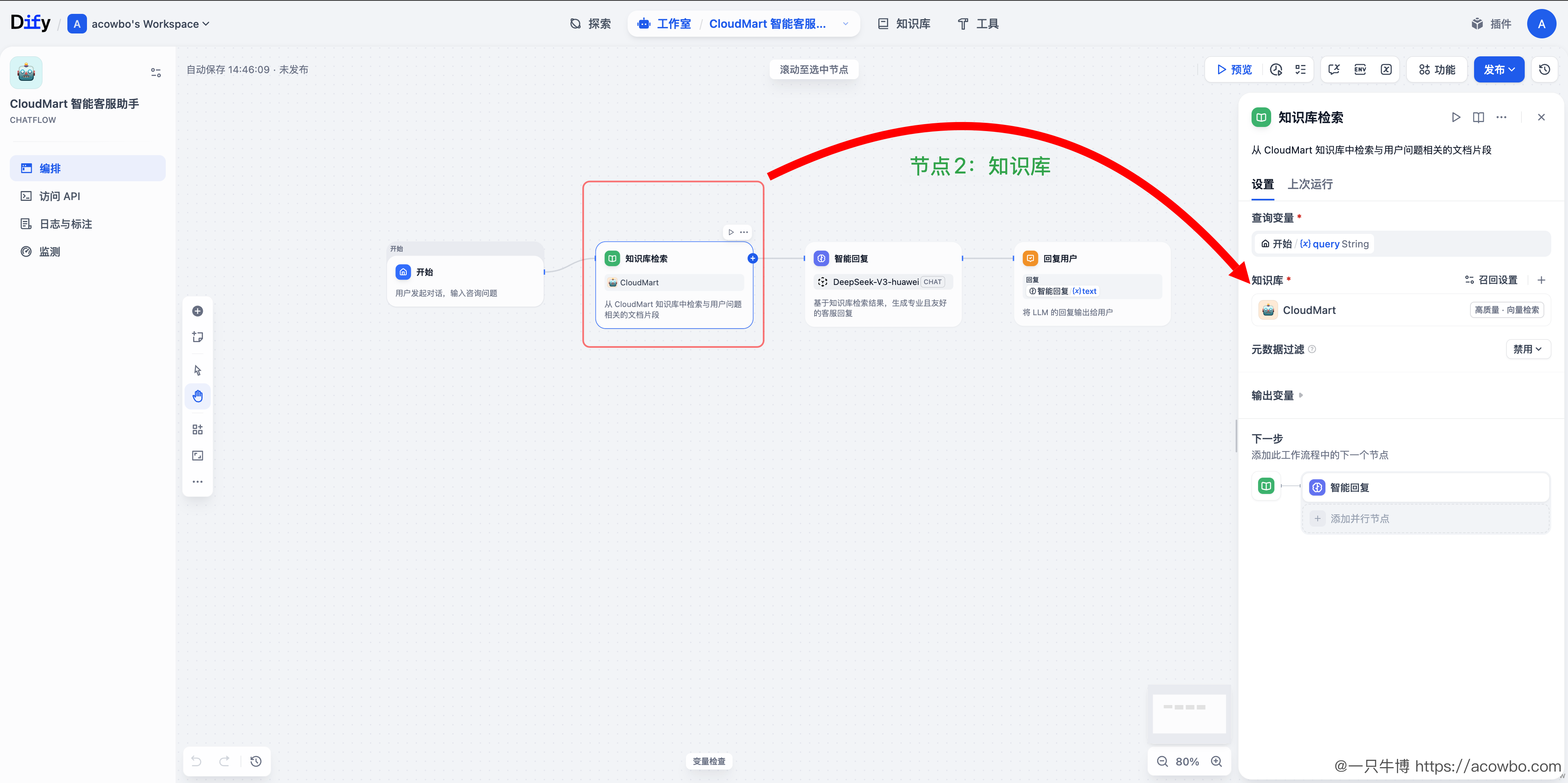
Task: Select the 回复用户 answer node on canvas
Action: pos(1092,285)
